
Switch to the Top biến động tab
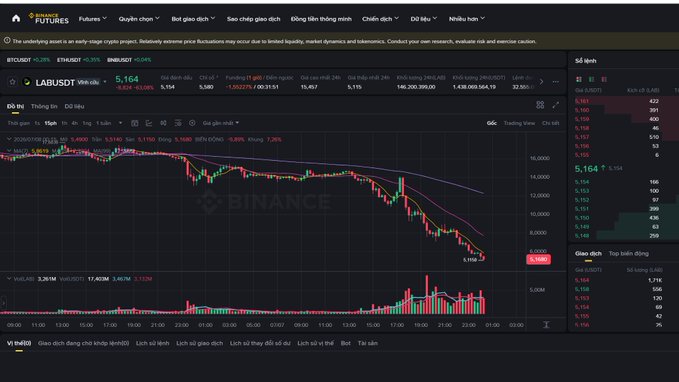coord(628,253)
